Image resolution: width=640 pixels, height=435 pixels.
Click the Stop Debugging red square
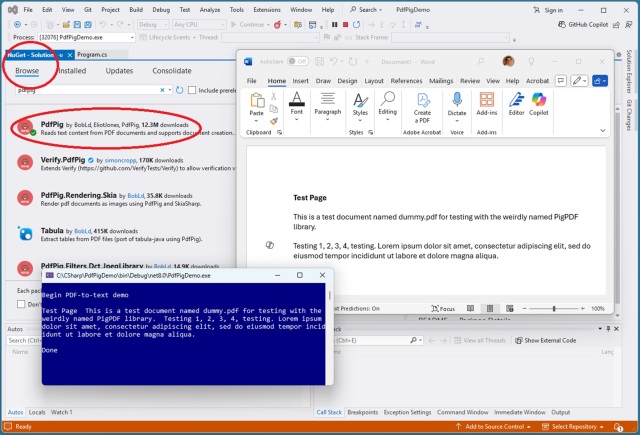[x=345, y=24]
